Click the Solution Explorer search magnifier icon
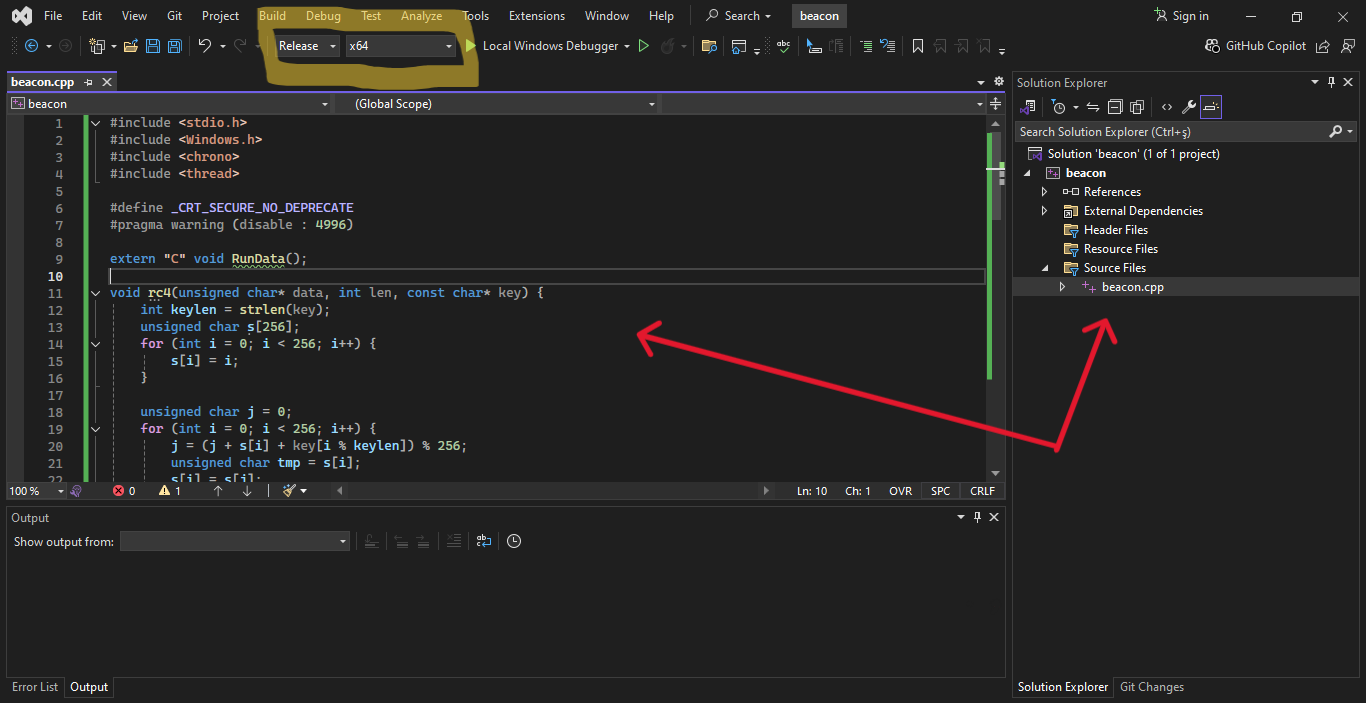1366x703 pixels. (x=1335, y=131)
